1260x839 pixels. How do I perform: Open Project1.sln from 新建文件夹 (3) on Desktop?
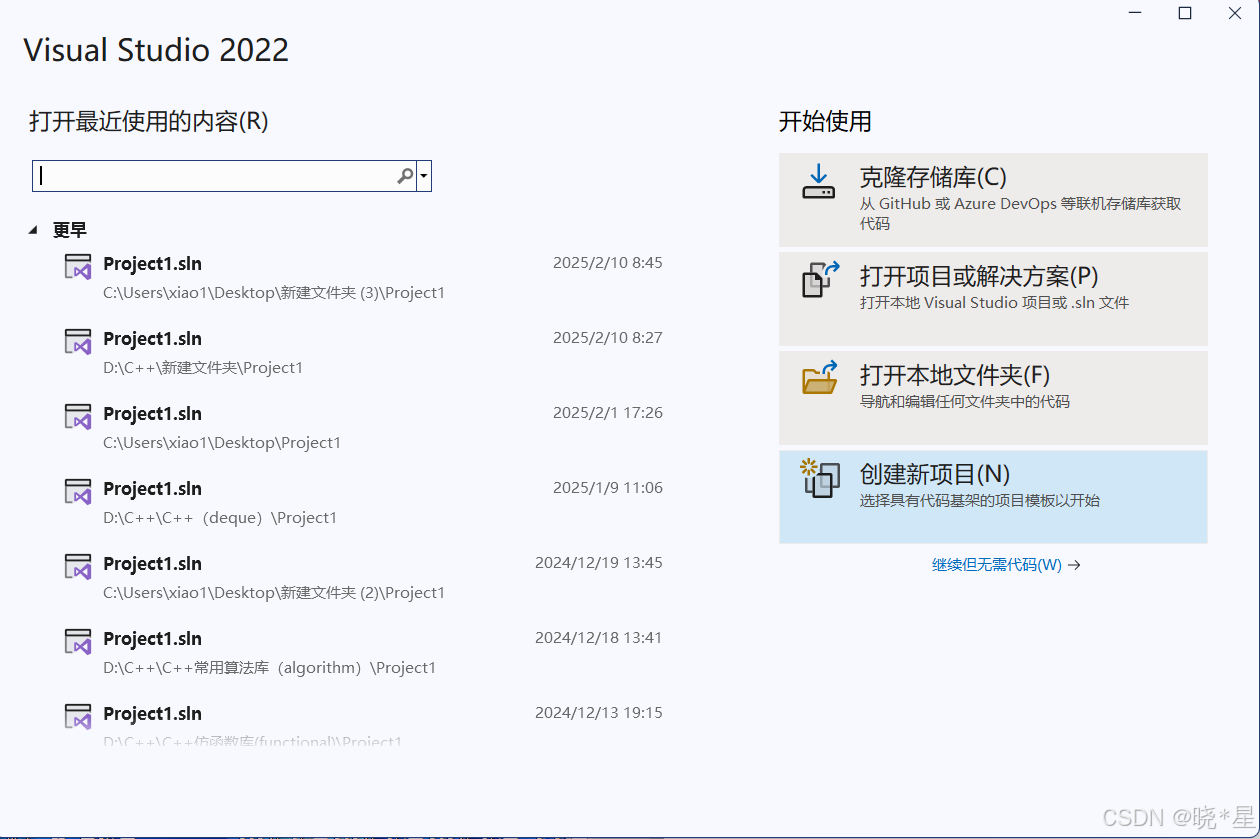point(364,278)
